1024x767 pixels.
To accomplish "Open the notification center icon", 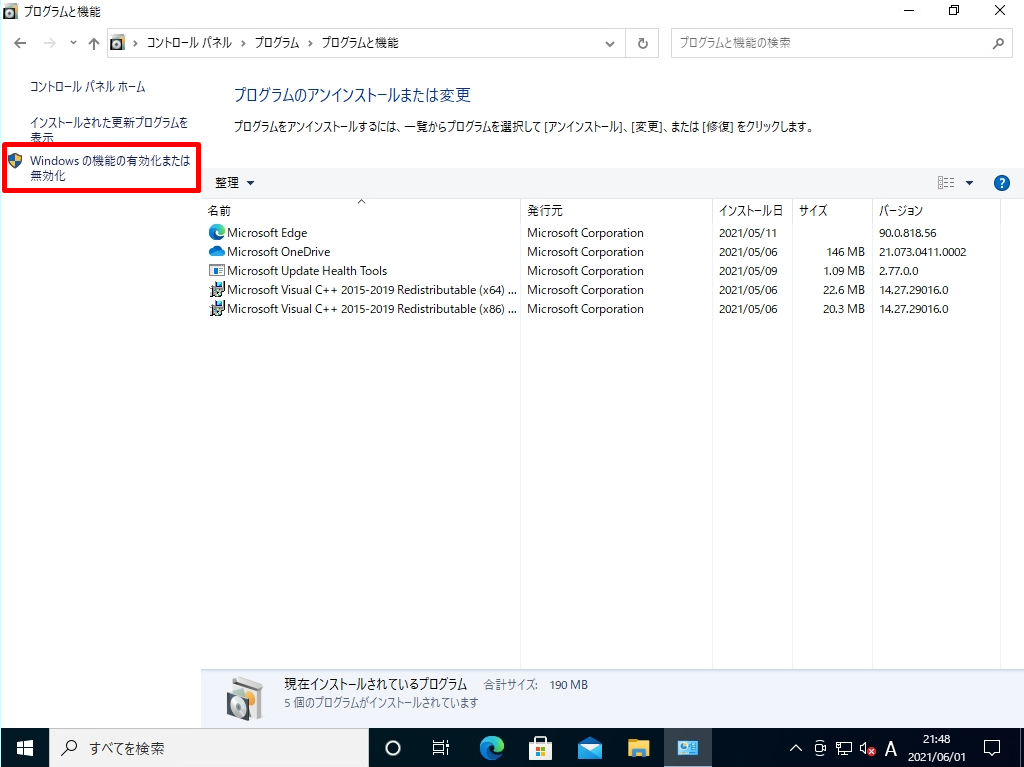I will point(992,747).
